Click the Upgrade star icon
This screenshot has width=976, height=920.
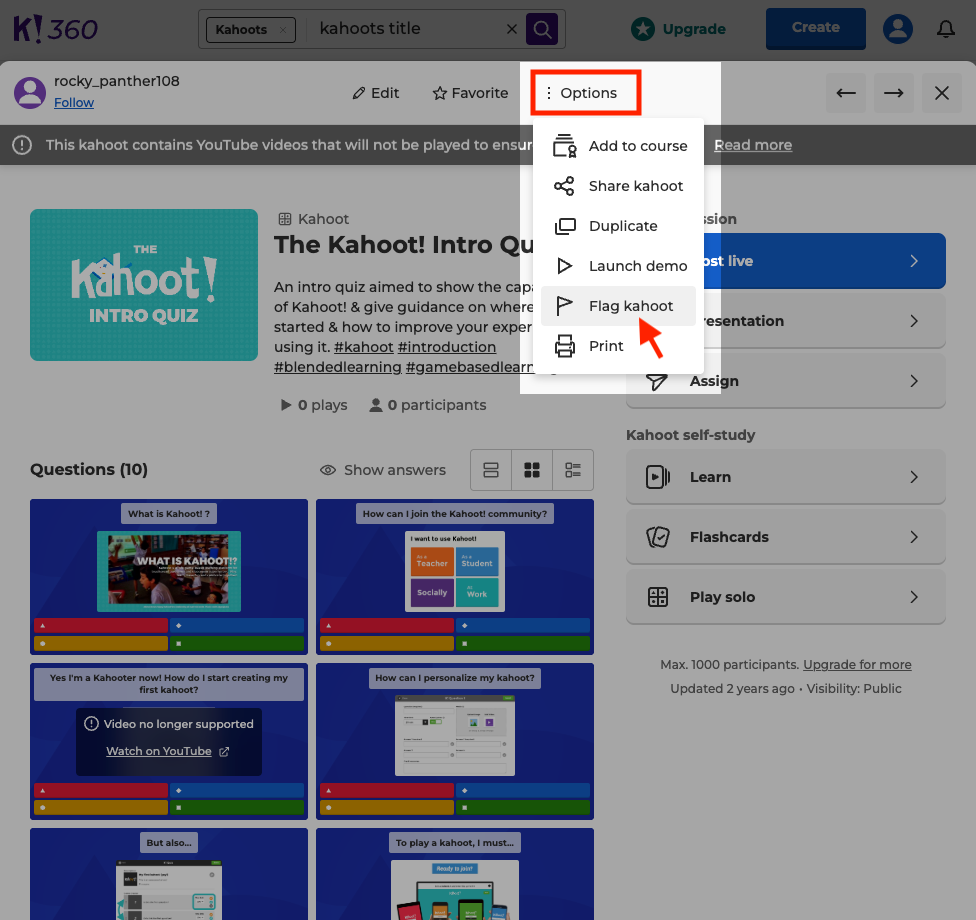(x=643, y=29)
